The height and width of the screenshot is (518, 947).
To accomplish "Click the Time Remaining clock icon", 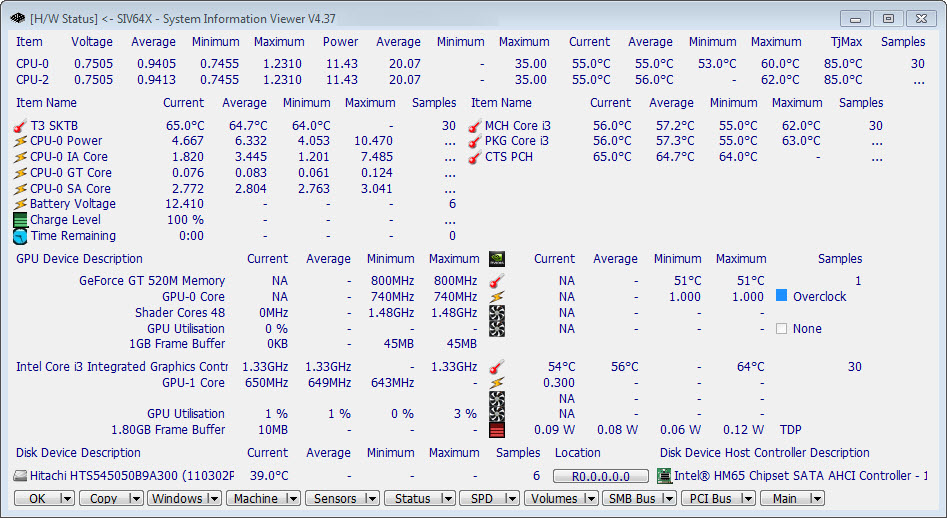I will [x=20, y=236].
